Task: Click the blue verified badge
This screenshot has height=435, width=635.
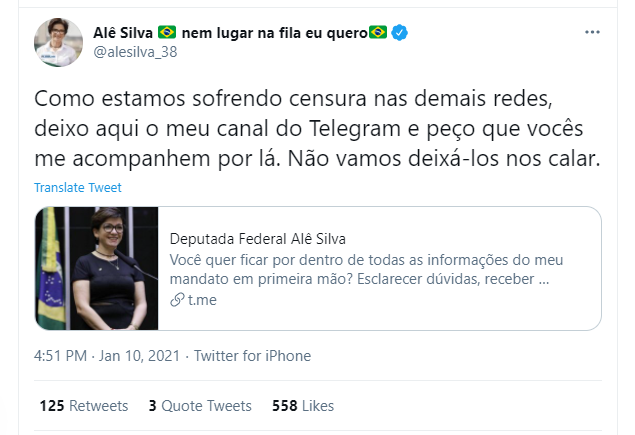Action: click(399, 32)
